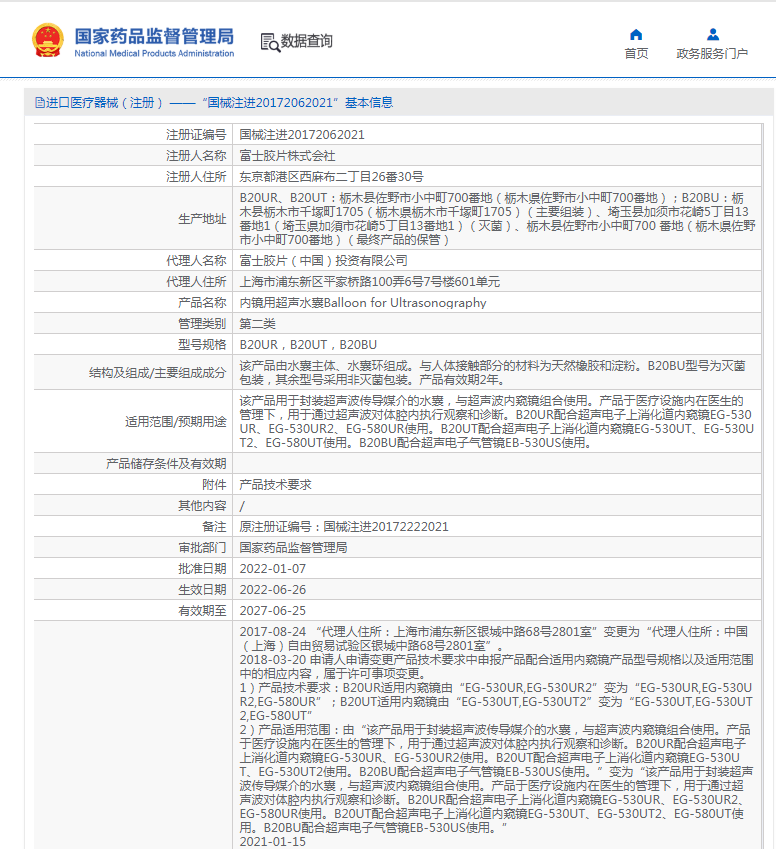Click the 结构及组成/主要组成成分 row label
The height and width of the screenshot is (849, 776).
coord(158,373)
